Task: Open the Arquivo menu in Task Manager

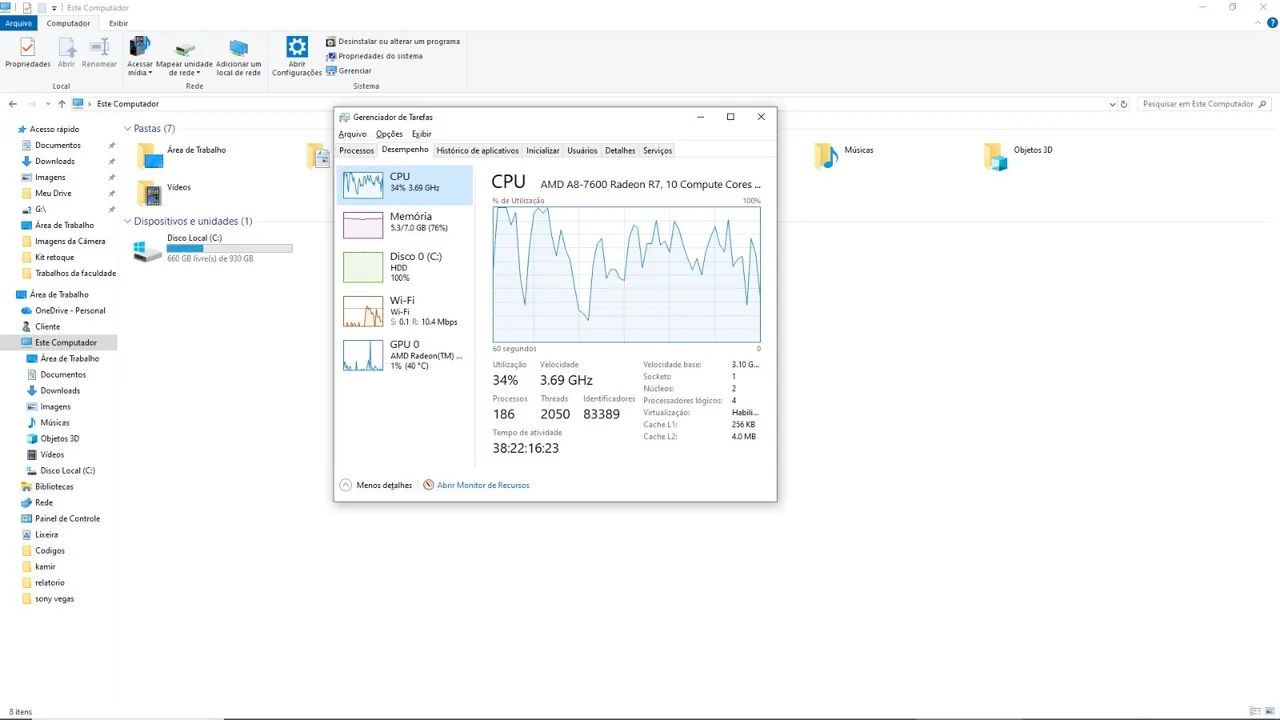Action: click(352, 134)
